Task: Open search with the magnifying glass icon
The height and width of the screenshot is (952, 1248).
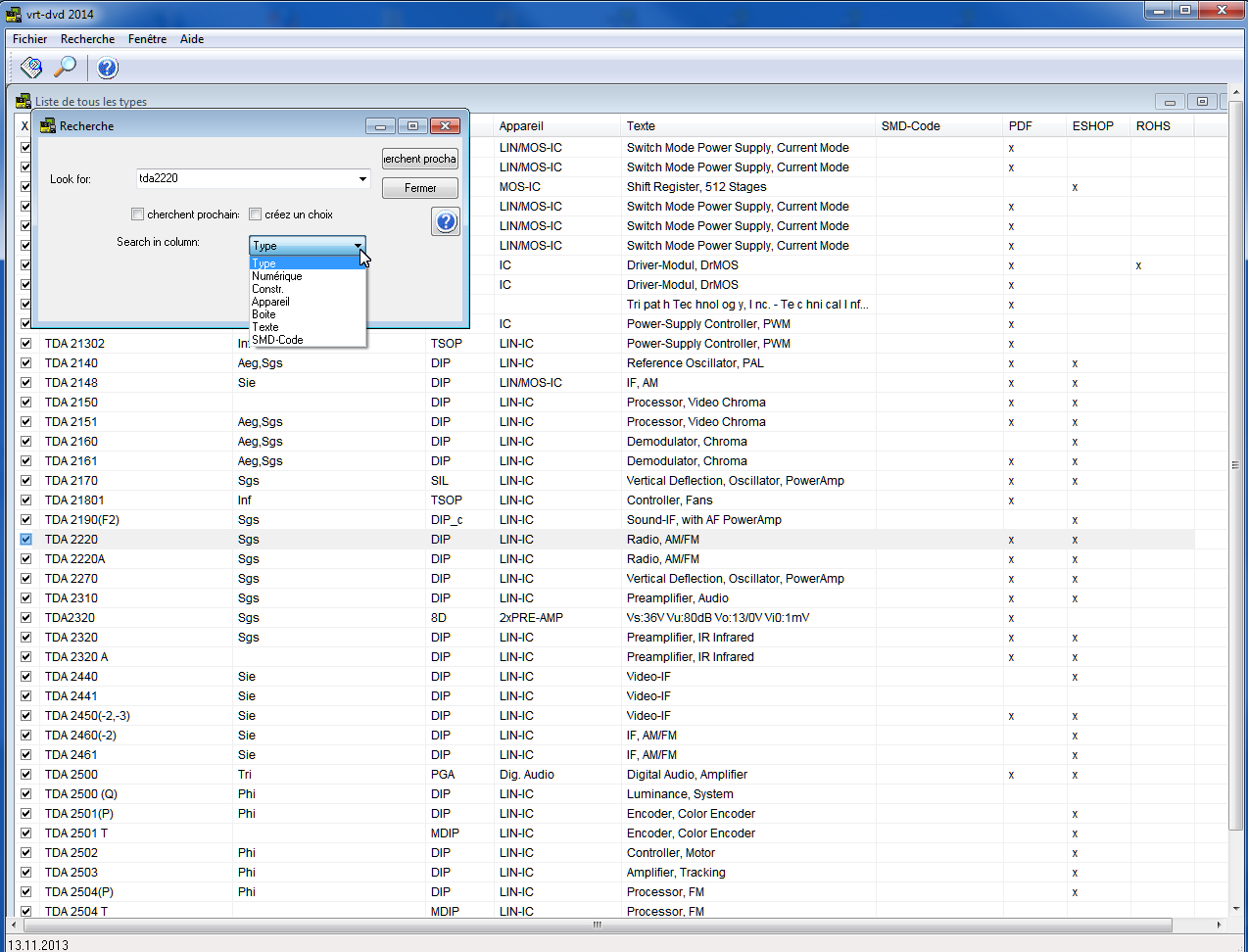Action: pos(65,68)
